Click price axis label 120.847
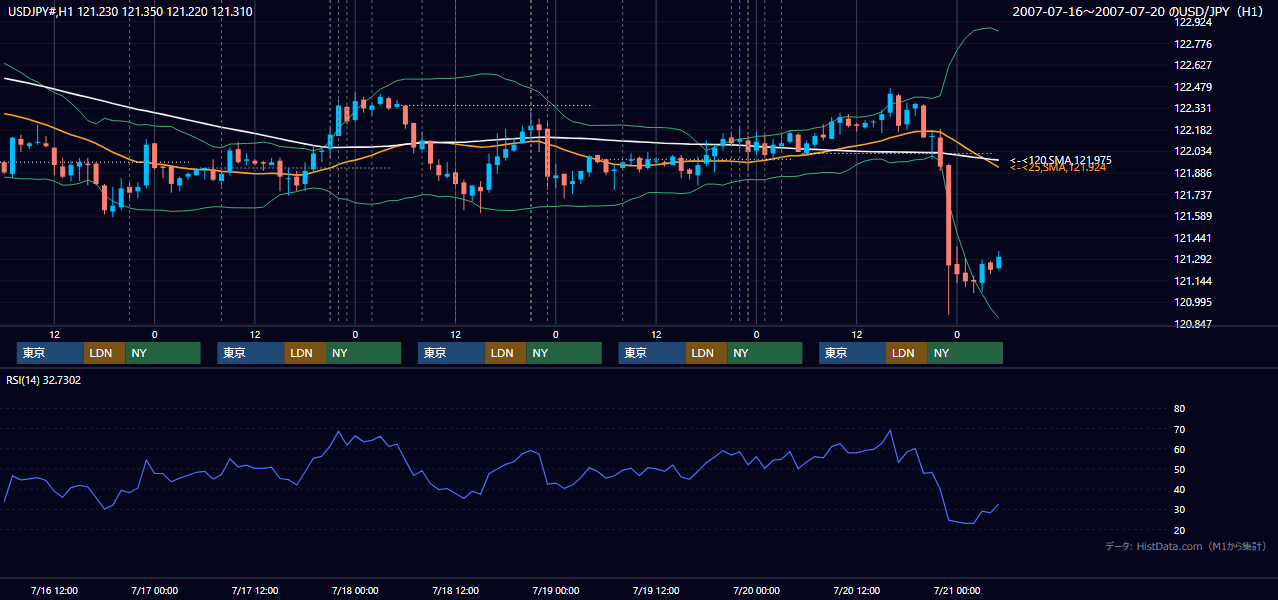Screen dimensions: 1278x600 pos(1194,324)
